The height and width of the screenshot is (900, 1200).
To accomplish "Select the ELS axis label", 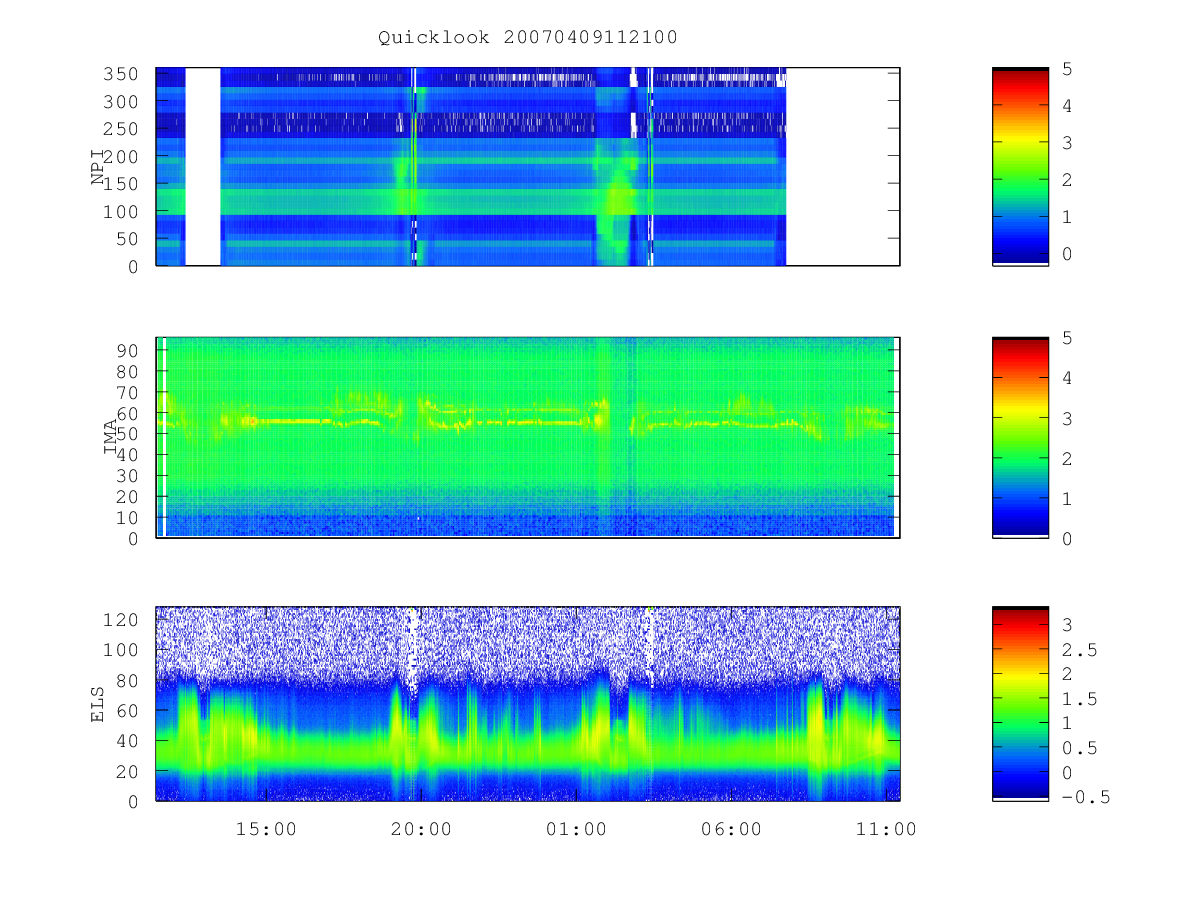I will point(99,704).
